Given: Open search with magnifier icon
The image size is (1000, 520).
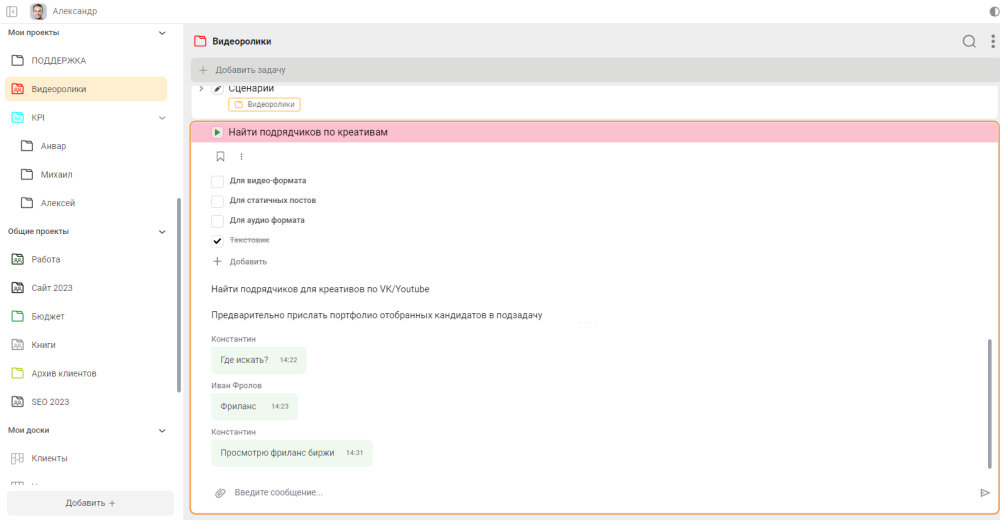Looking at the screenshot, I should click(x=969, y=41).
